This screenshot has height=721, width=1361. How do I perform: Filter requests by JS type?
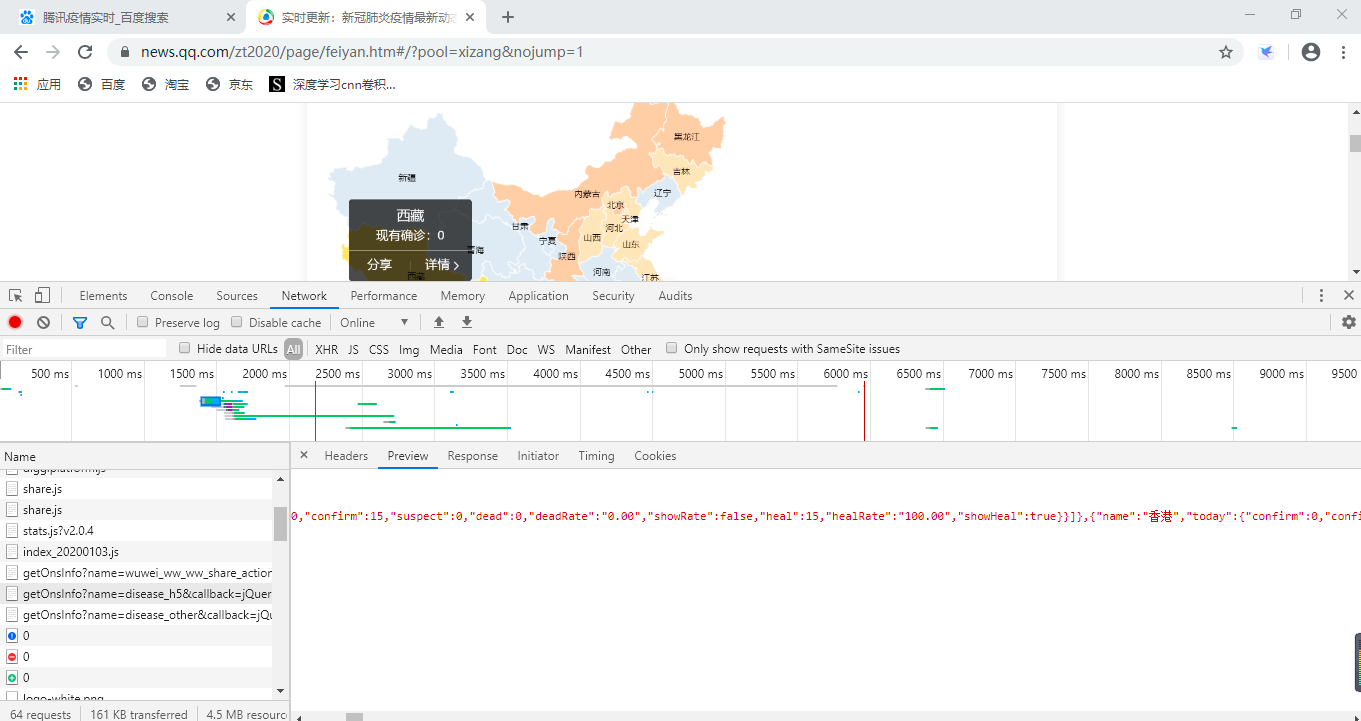[x=353, y=349]
